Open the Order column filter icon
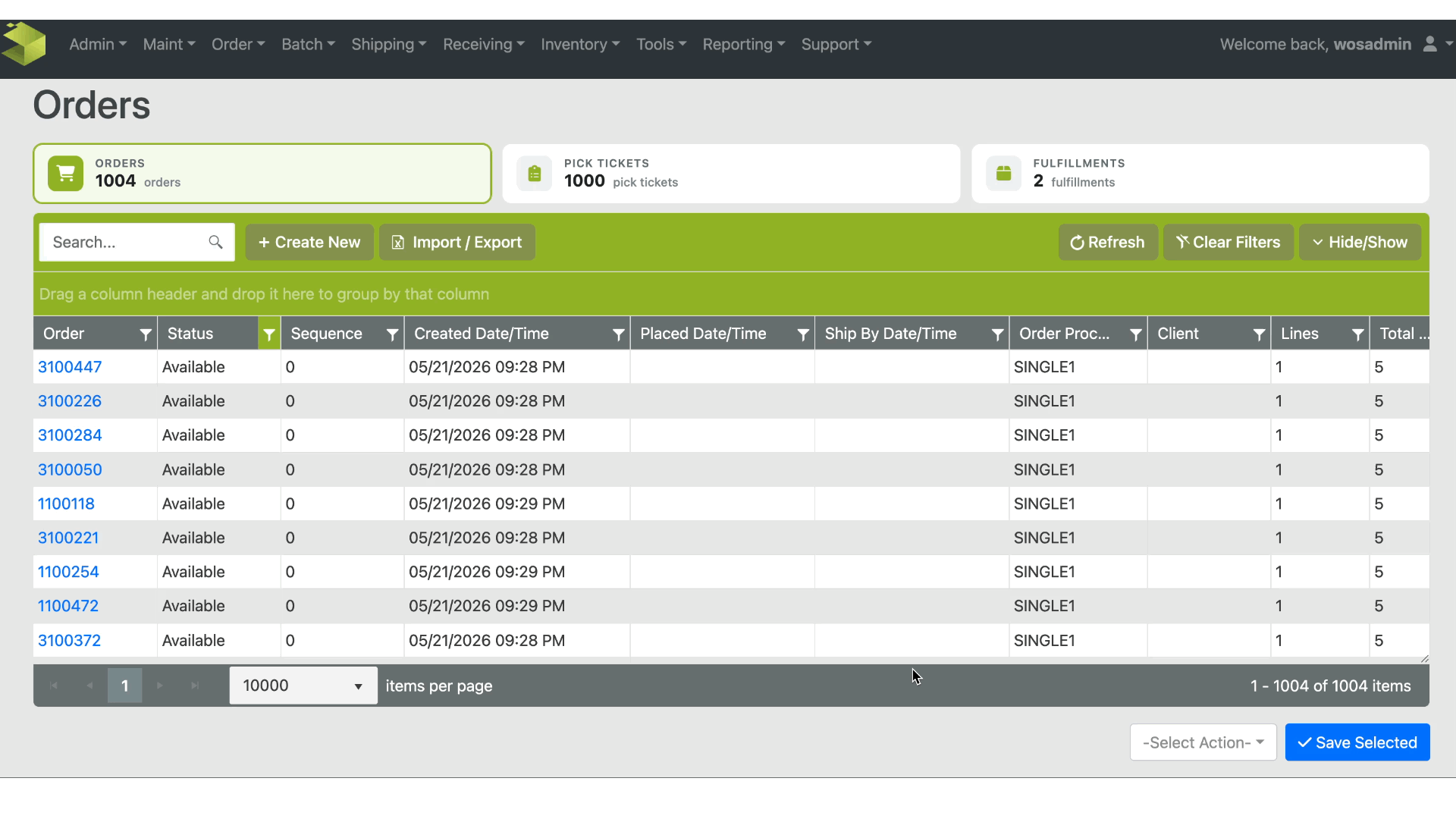1456x819 pixels. (x=146, y=334)
